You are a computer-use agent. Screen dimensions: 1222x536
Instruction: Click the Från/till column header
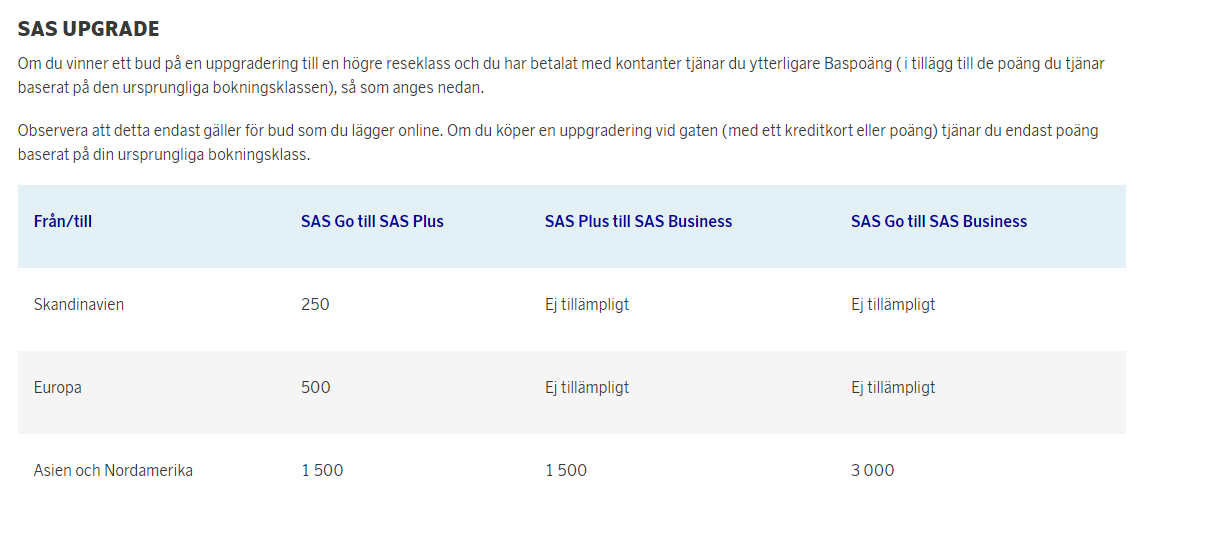(63, 221)
